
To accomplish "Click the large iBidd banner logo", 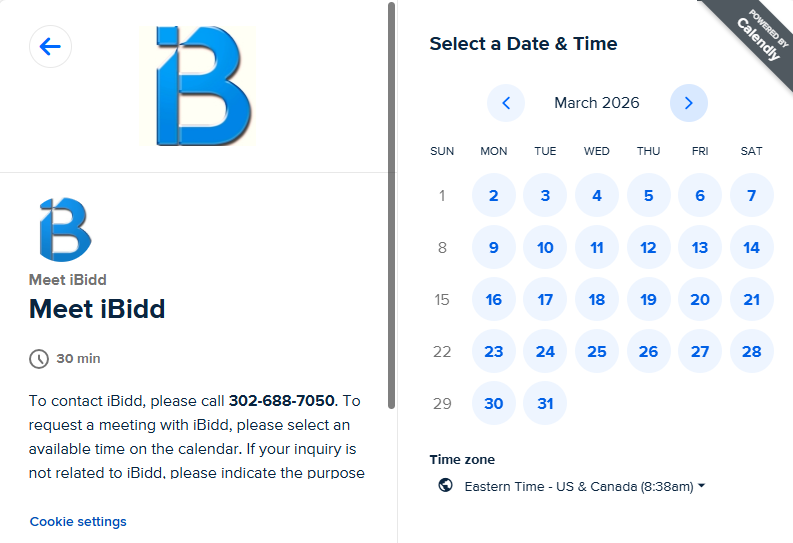I will pos(204,86).
